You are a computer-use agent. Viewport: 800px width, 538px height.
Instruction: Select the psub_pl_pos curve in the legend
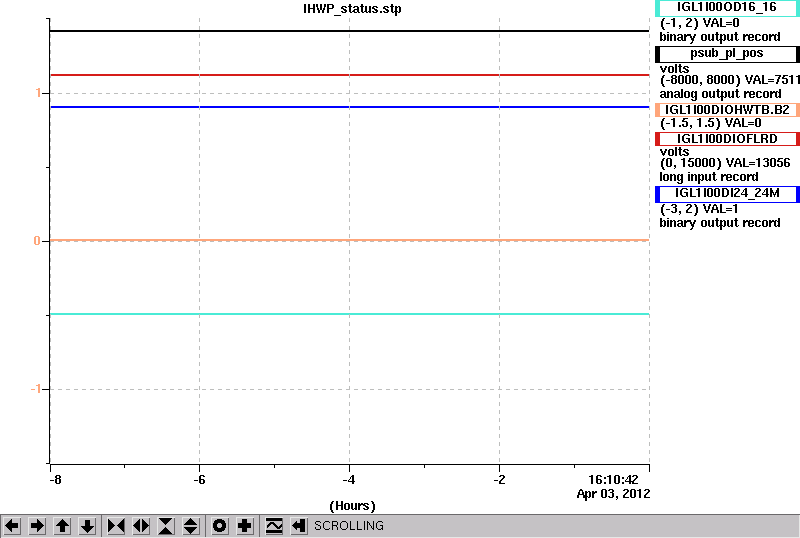[x=727, y=54]
